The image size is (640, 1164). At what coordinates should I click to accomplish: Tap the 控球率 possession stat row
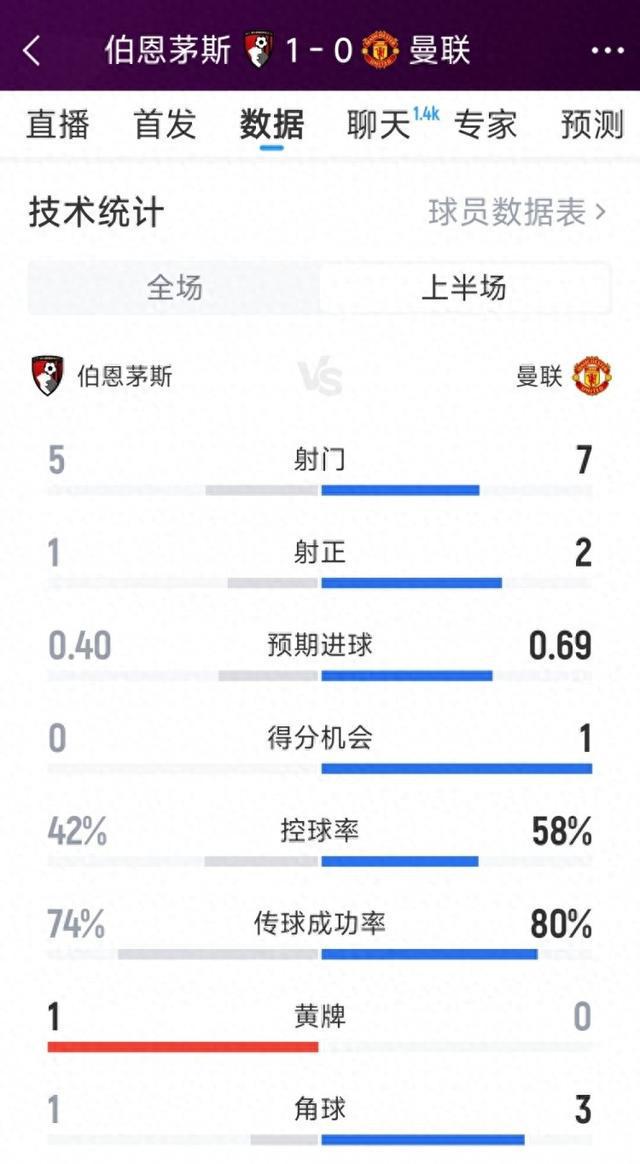click(320, 832)
